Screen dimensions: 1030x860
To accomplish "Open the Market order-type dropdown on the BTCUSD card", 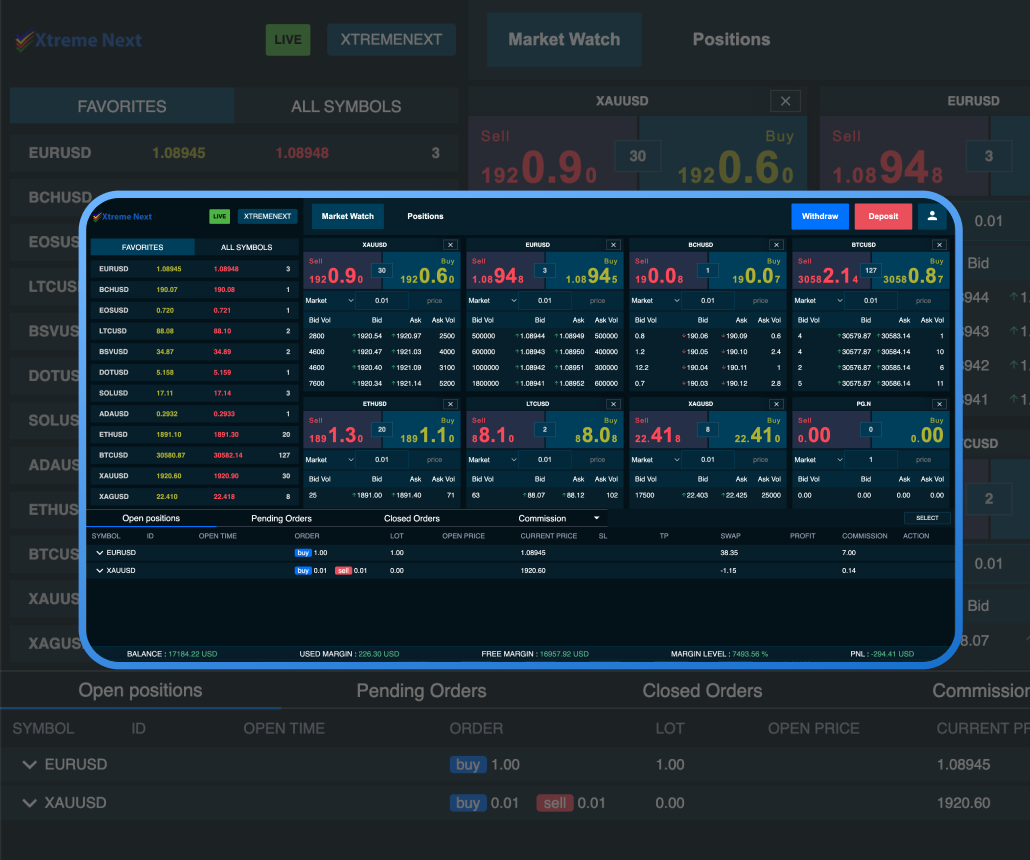I will [819, 301].
